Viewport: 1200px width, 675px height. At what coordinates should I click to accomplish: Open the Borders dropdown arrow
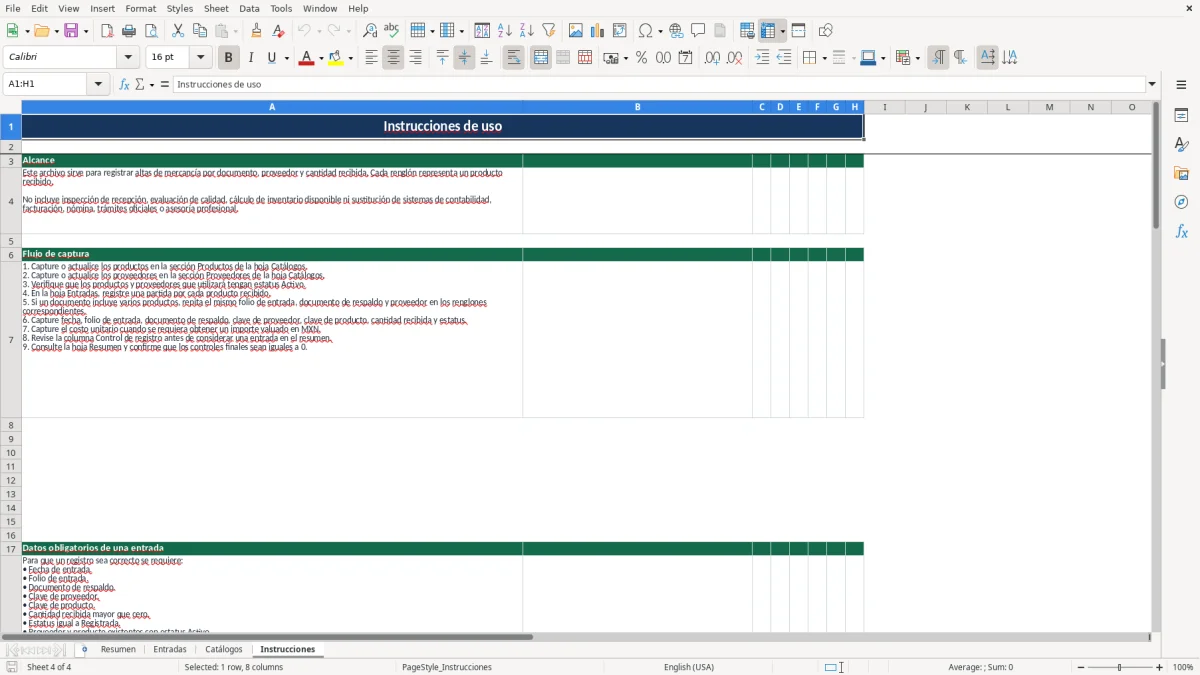pos(823,58)
